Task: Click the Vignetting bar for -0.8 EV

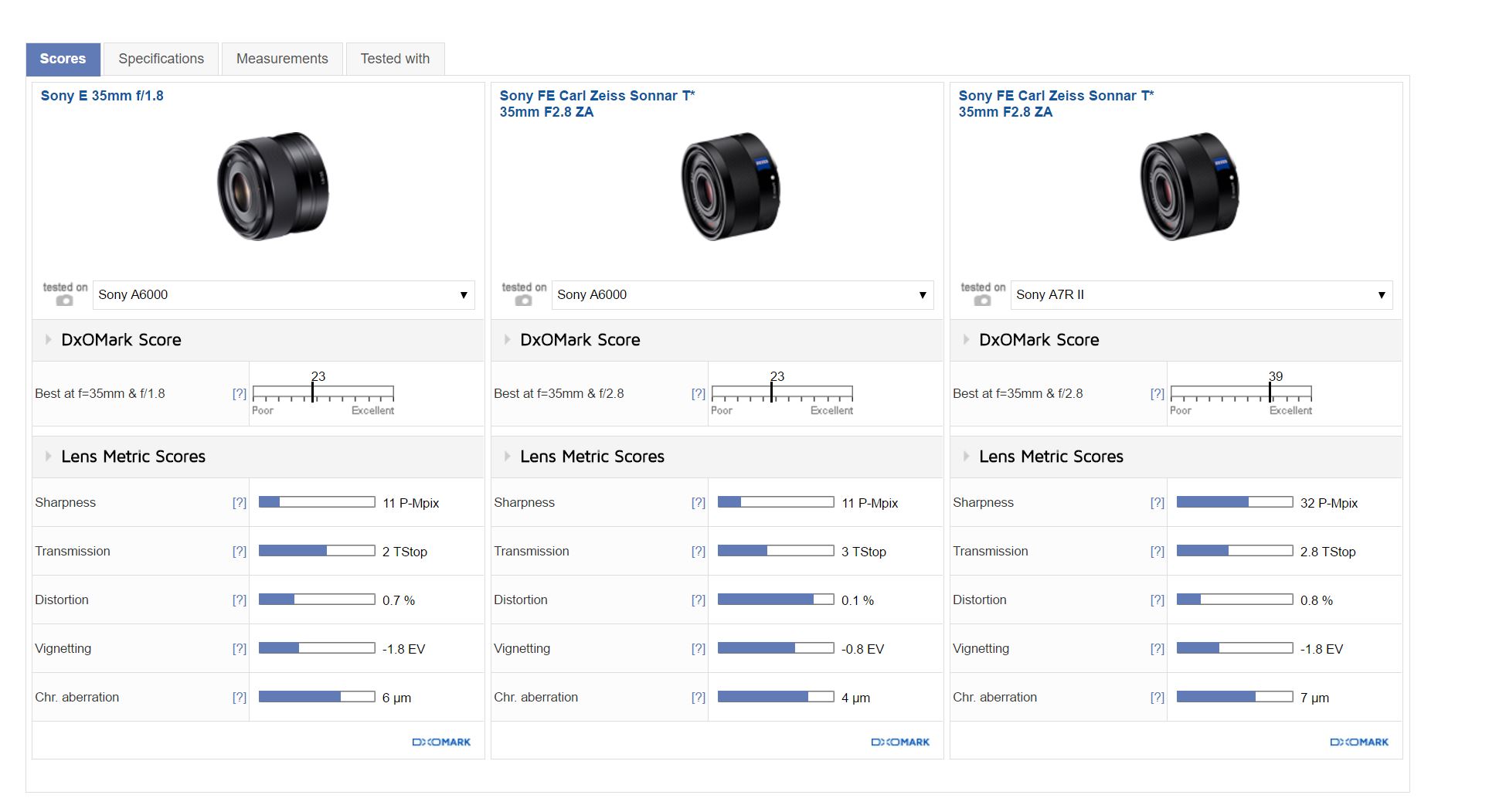Action: [x=776, y=648]
